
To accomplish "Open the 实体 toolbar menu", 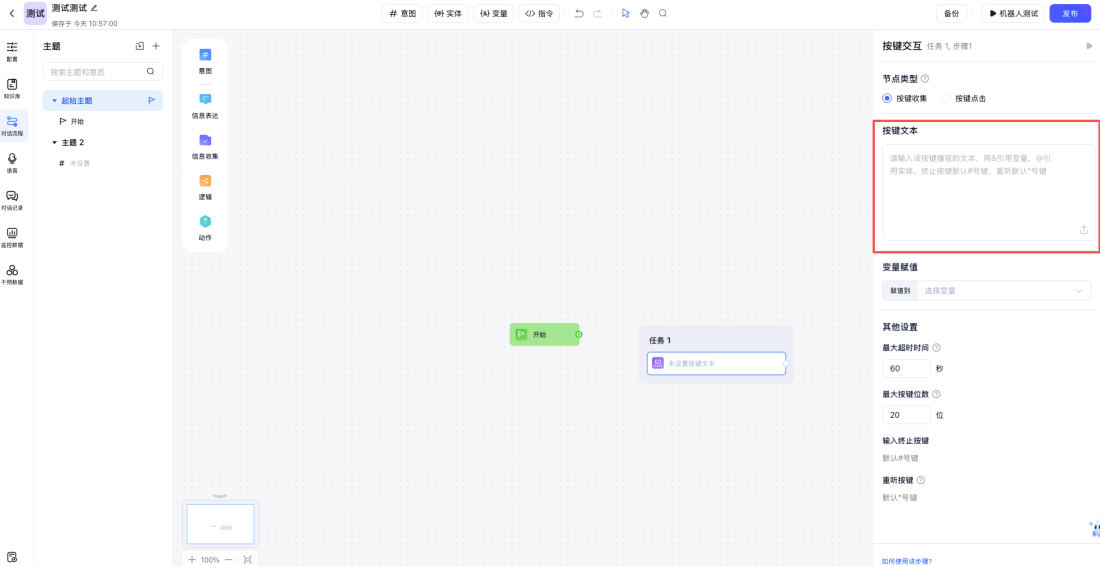I will click(x=448, y=13).
